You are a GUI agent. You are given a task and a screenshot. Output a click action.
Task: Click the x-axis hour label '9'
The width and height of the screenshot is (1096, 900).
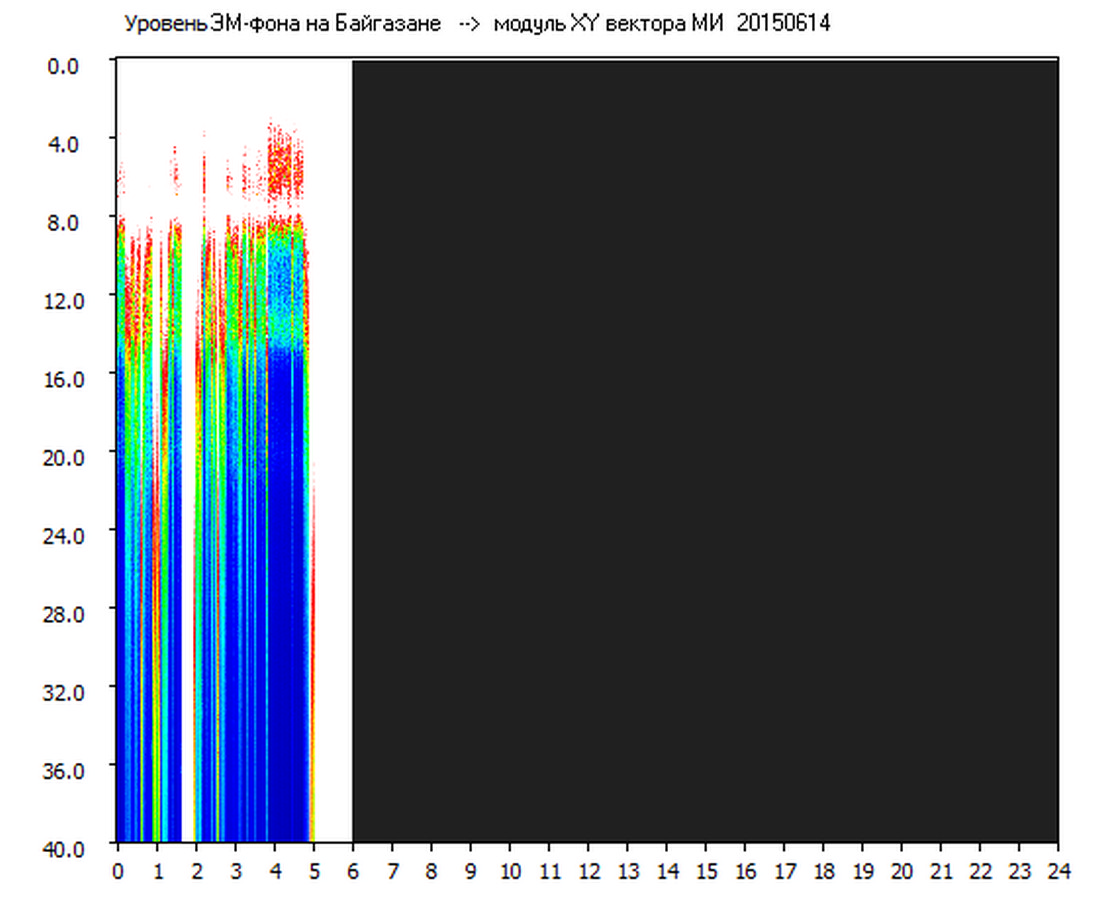click(x=471, y=871)
